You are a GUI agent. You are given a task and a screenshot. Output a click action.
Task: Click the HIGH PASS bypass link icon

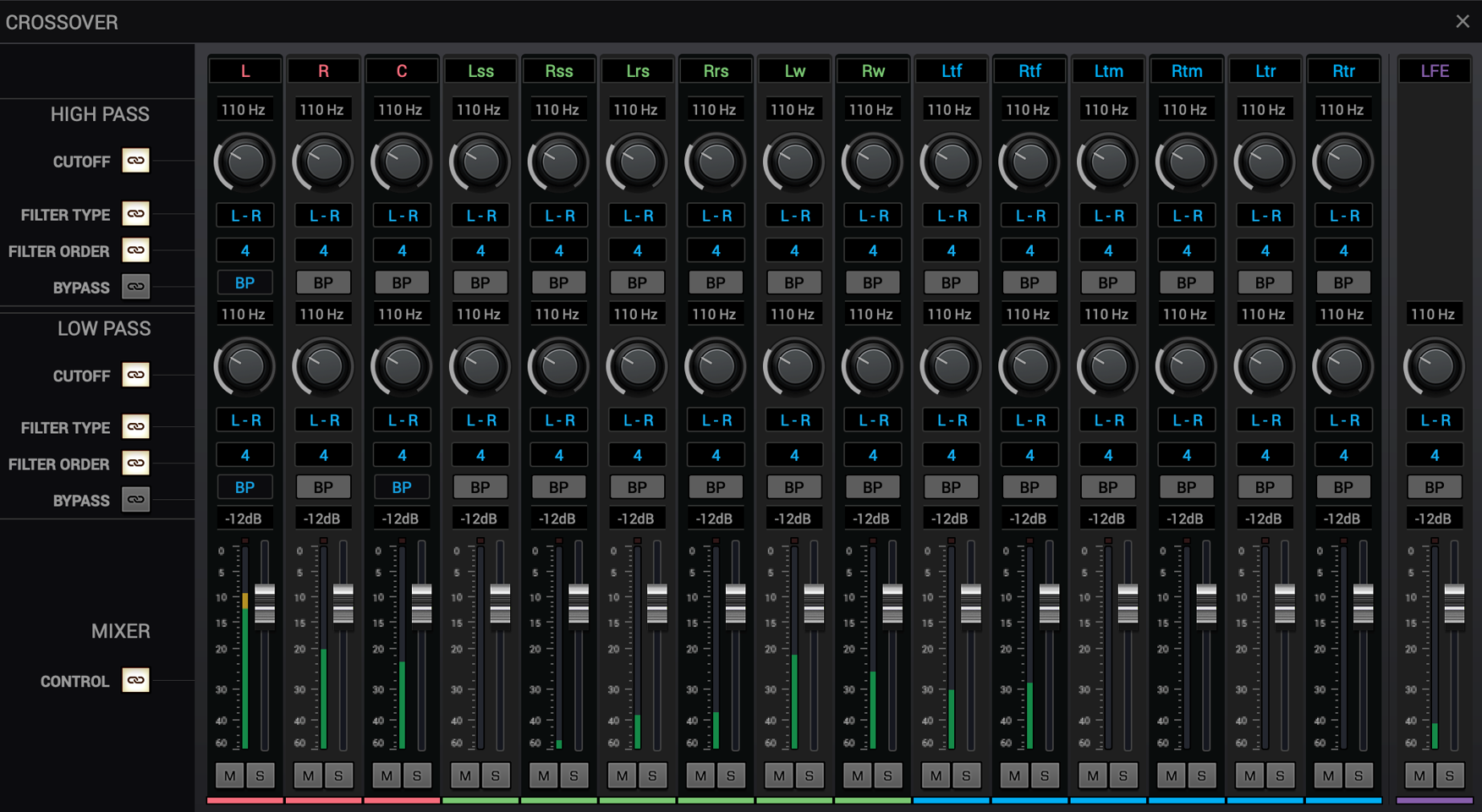click(135, 287)
